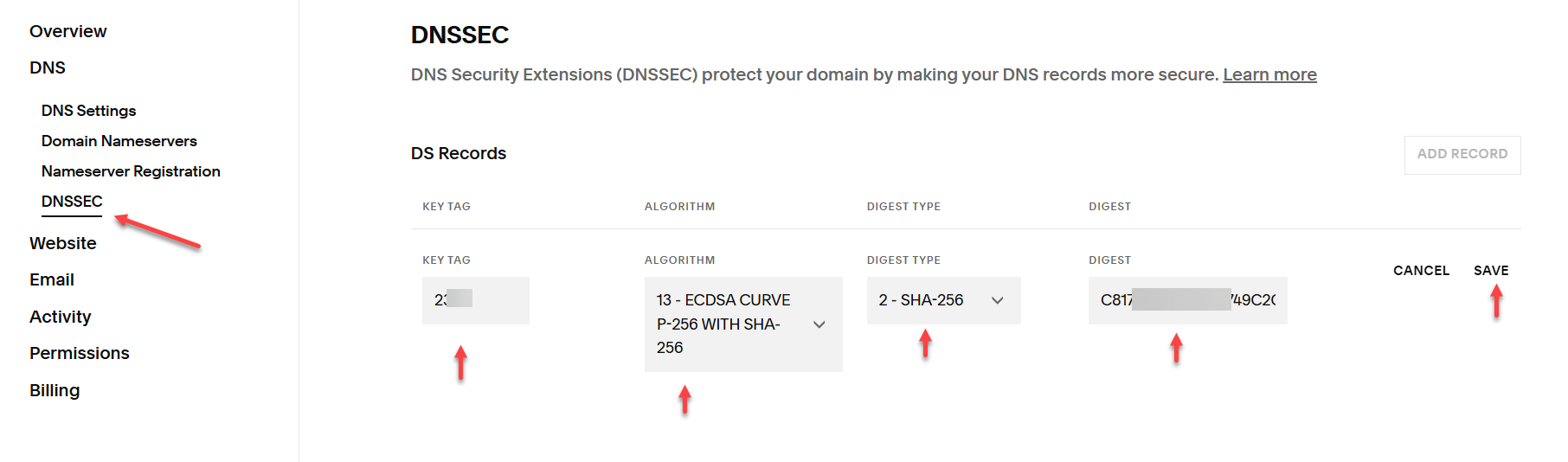Screen dimensions: 1568x462
Task: Focus the Key Tag input field
Action: tap(475, 300)
